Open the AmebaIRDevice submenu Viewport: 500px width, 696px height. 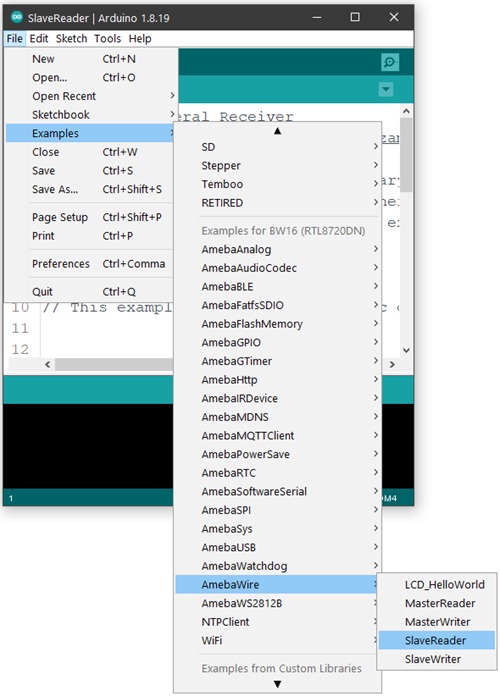coord(278,399)
